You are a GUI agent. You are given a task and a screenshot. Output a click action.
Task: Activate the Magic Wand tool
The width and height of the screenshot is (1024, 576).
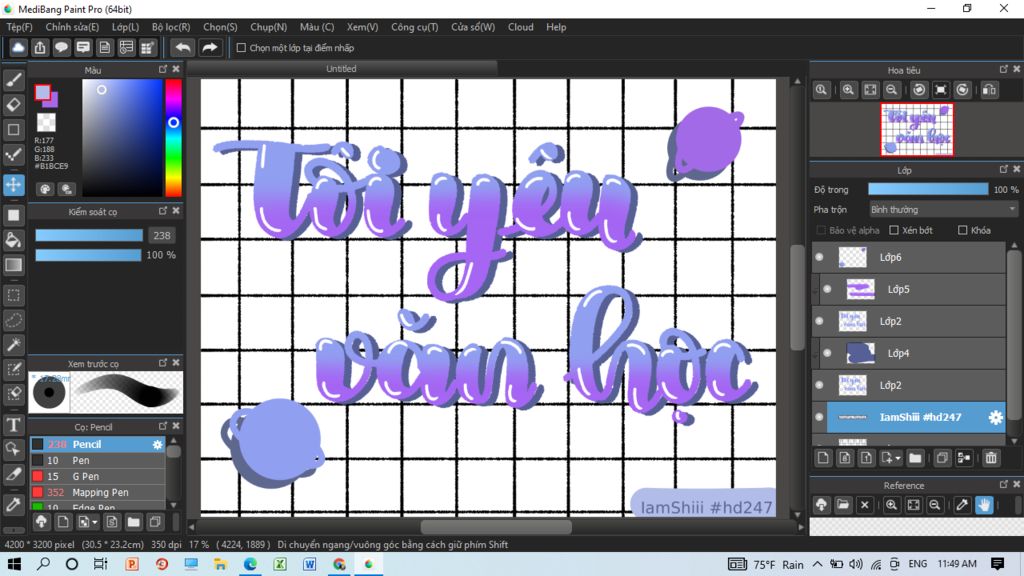pyautogui.click(x=14, y=345)
